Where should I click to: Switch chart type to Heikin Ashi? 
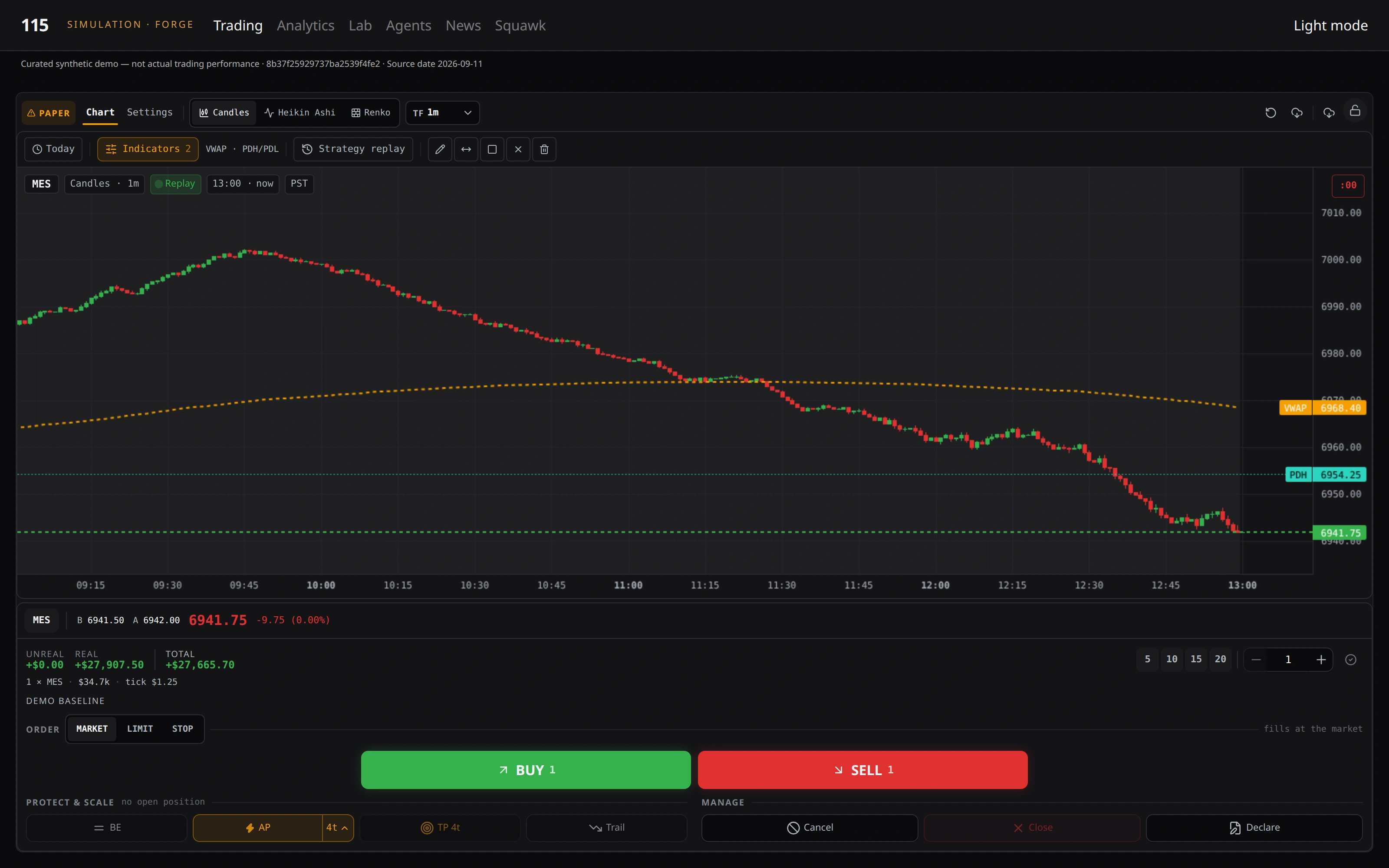(300, 112)
